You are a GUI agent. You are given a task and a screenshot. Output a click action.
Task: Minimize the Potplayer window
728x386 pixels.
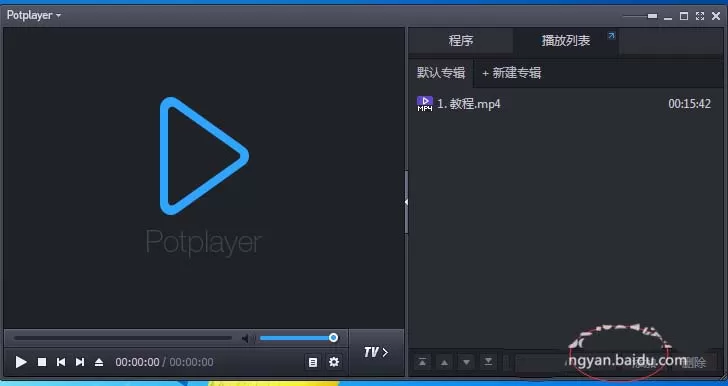668,17
